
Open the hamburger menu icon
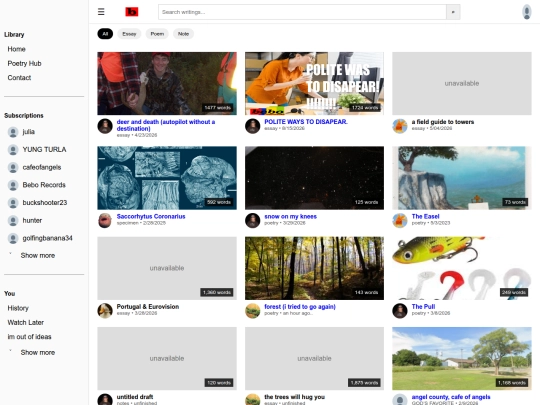[x=101, y=12]
